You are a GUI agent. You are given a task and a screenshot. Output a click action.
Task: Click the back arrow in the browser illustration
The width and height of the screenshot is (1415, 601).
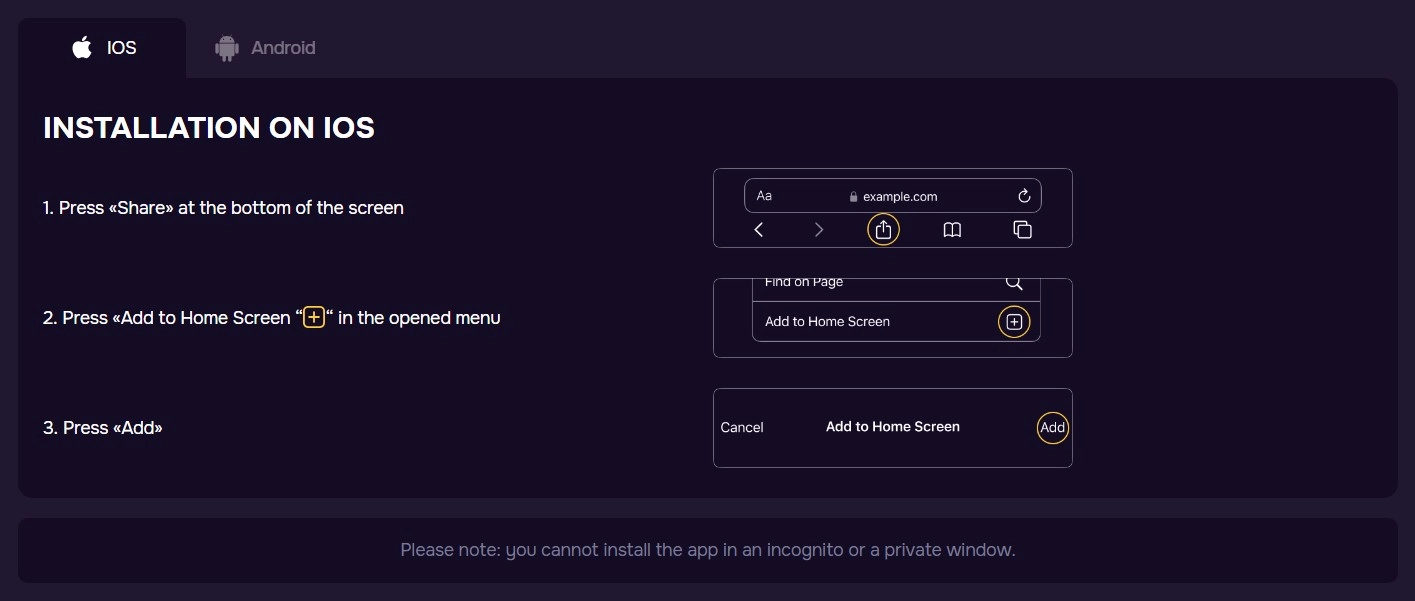tap(759, 230)
